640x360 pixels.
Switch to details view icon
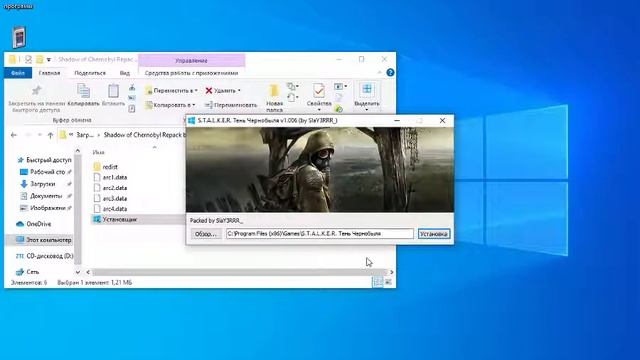click(x=378, y=282)
